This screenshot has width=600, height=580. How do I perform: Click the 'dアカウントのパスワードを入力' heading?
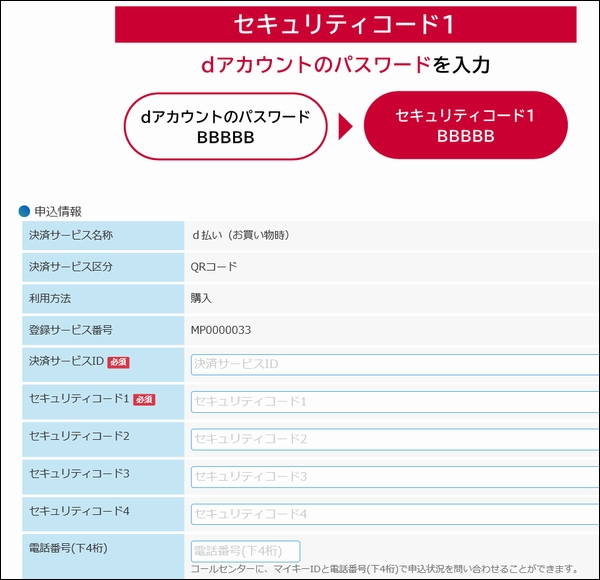pos(346,65)
